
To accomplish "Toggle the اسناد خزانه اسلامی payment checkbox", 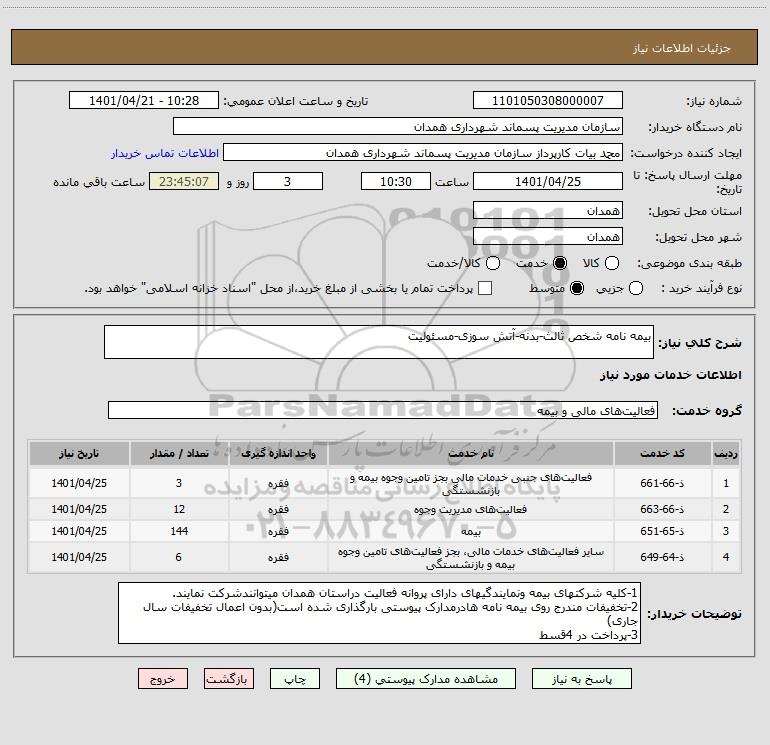I will (485, 288).
